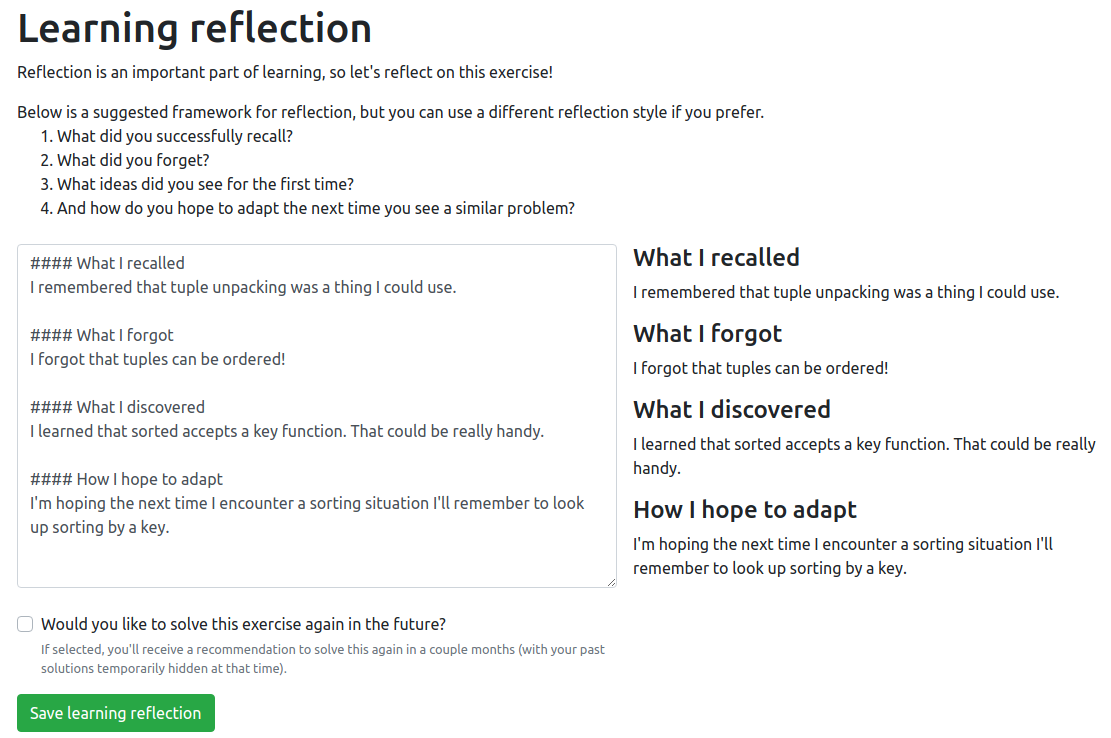Enable the solve-again-in-future checkbox
This screenshot has height=738, width=1111.
coord(24,624)
